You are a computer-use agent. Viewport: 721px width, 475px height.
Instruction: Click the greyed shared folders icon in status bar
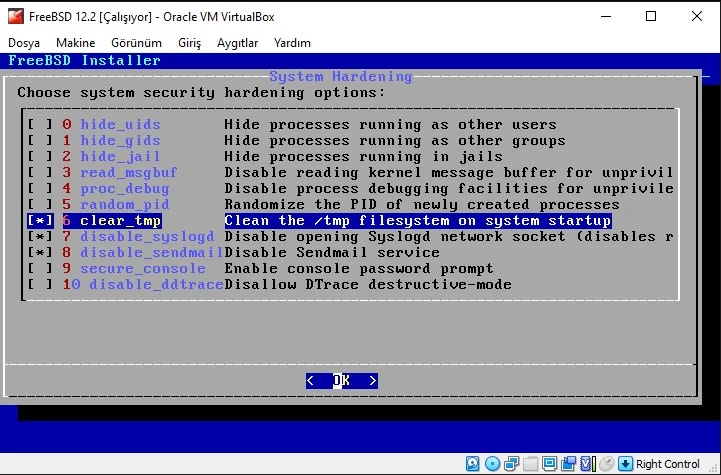click(530, 464)
